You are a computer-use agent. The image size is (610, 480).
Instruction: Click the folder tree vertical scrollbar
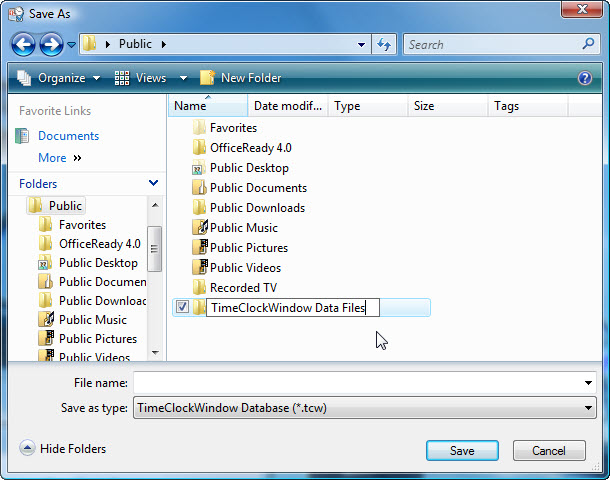pyautogui.click(x=155, y=250)
